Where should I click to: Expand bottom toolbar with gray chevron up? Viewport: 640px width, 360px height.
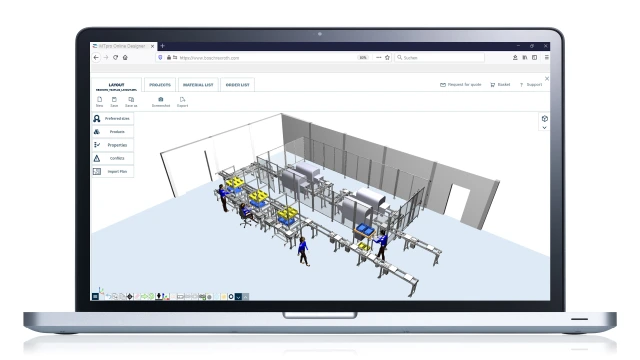click(245, 297)
